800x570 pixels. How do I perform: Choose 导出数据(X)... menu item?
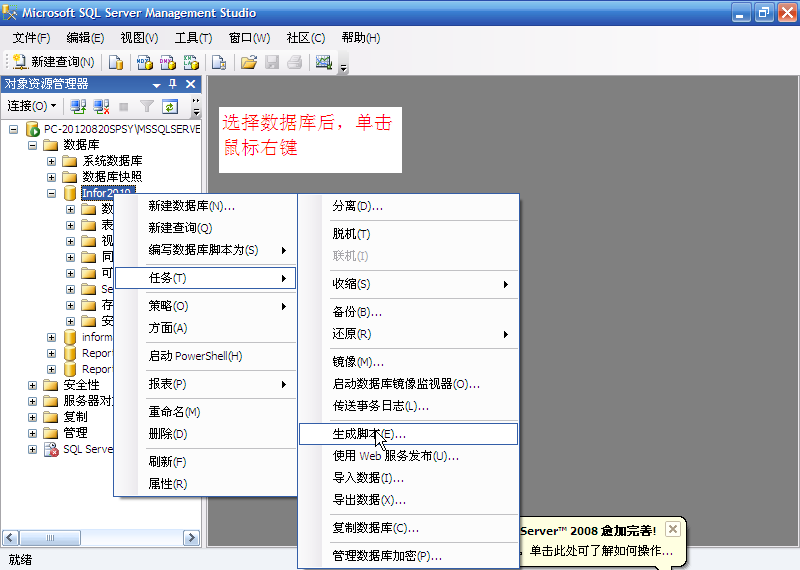click(408, 500)
